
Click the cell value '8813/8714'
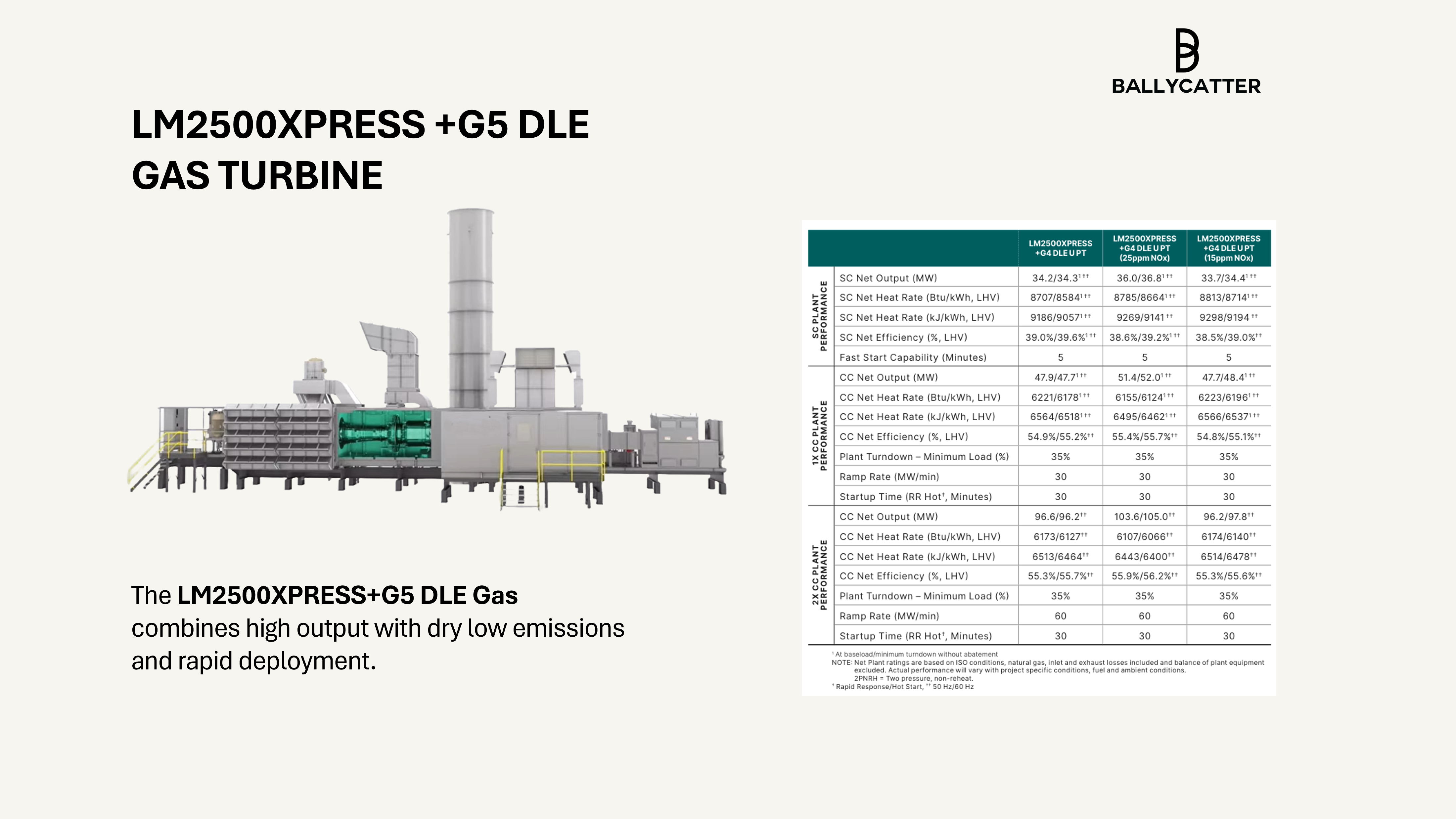1229,297
